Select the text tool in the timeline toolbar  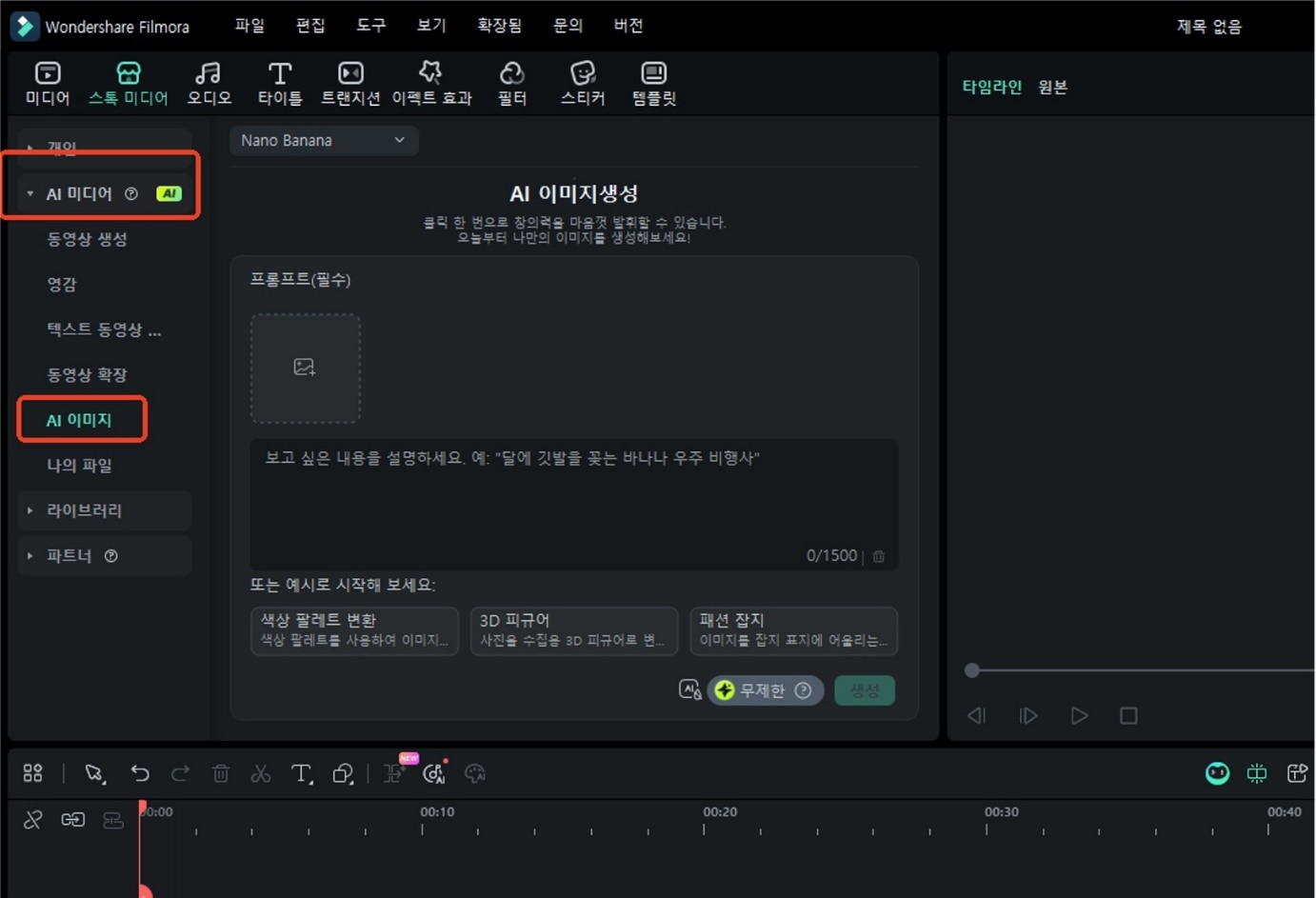coord(301,773)
